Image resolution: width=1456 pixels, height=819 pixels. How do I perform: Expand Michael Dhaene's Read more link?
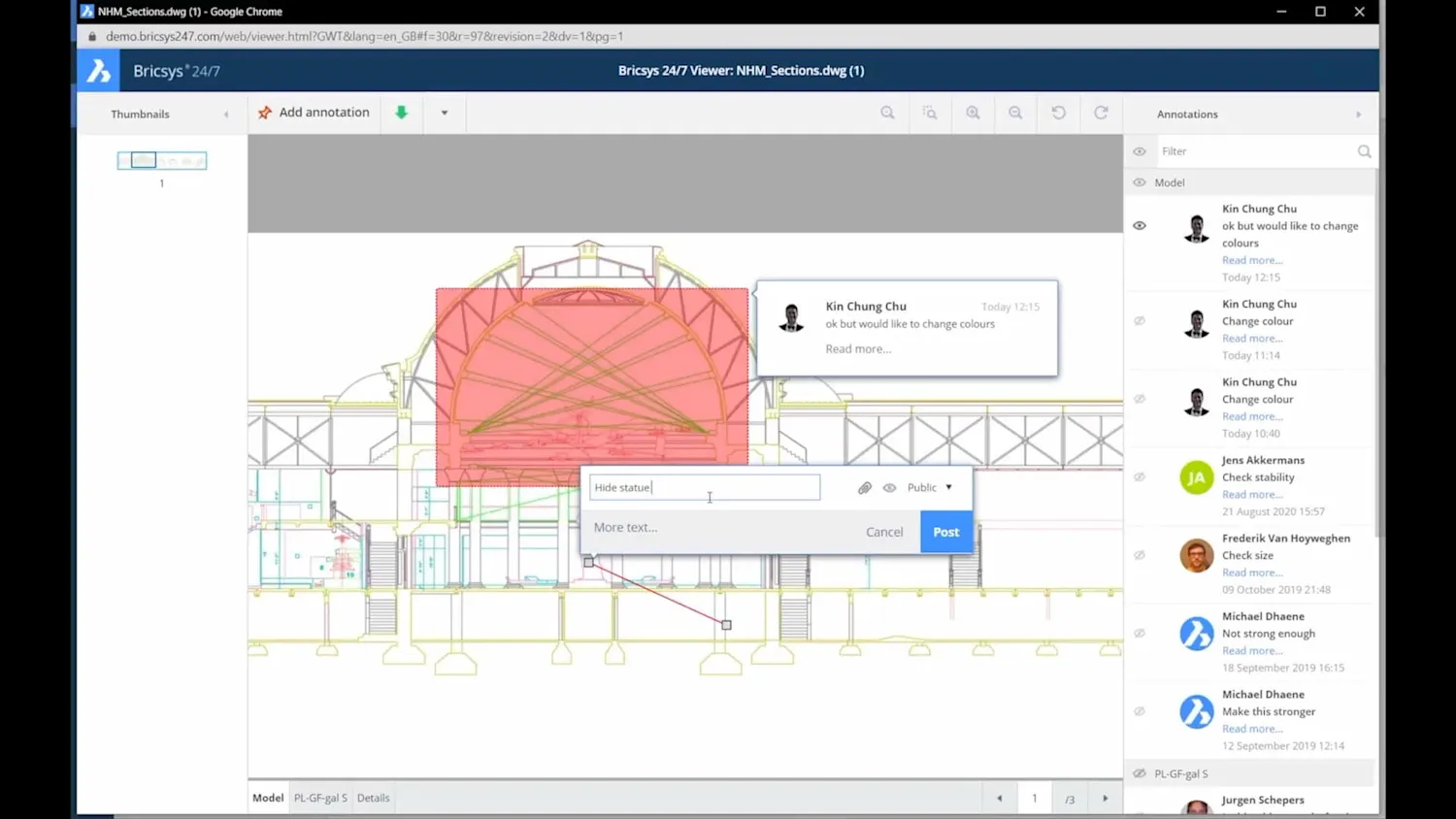[1252, 650]
